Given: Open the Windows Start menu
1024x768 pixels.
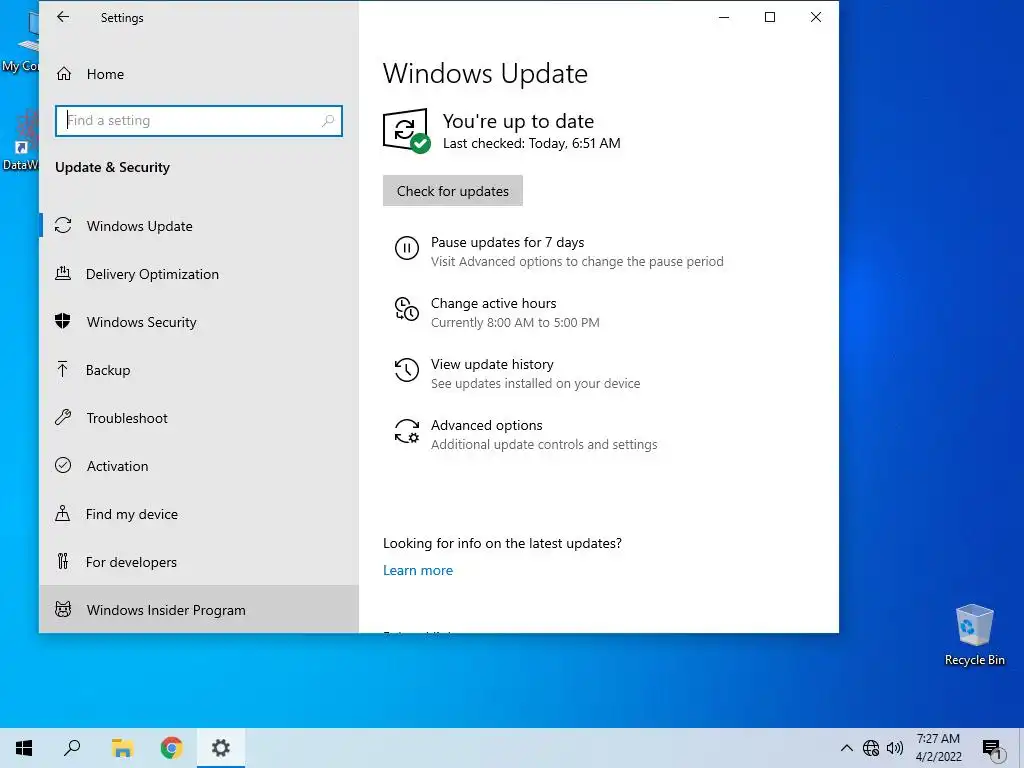Looking at the screenshot, I should (x=24, y=748).
